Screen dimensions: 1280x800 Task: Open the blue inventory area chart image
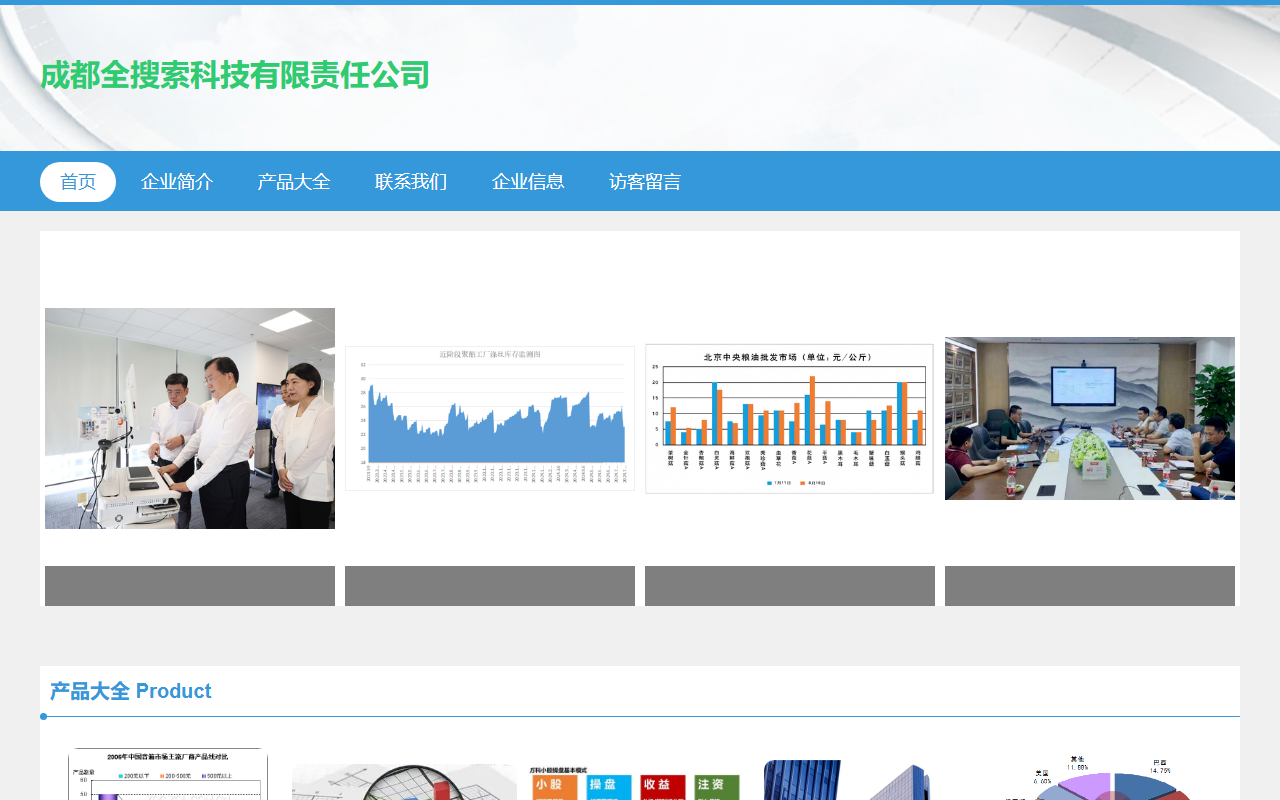point(490,418)
